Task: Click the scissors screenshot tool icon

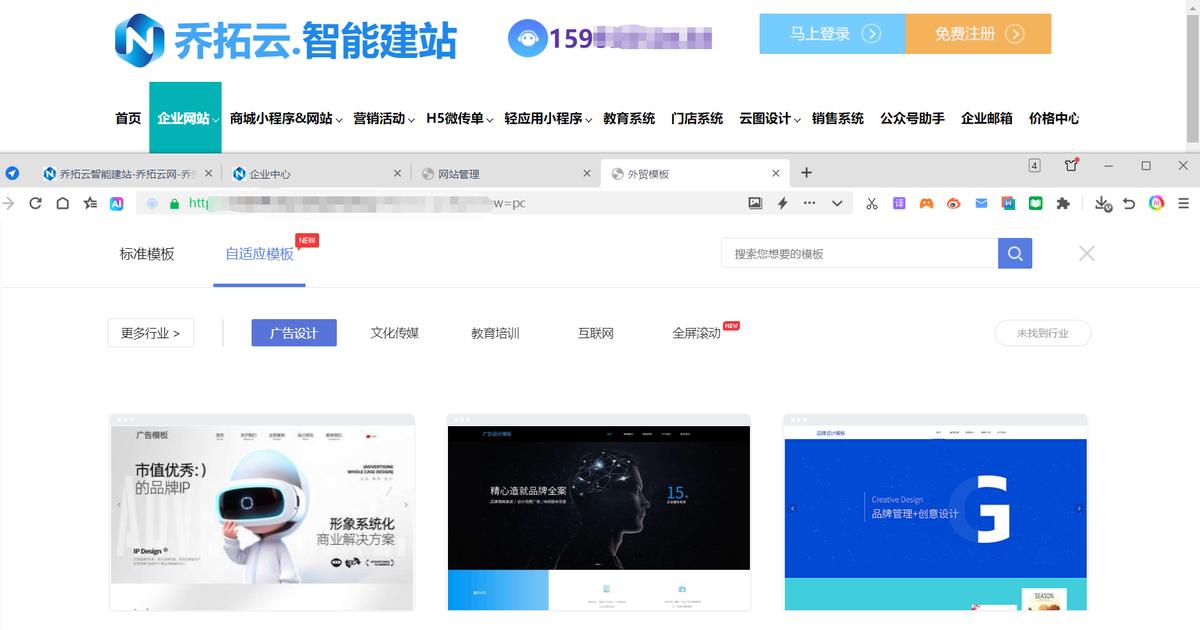Action: (x=872, y=203)
